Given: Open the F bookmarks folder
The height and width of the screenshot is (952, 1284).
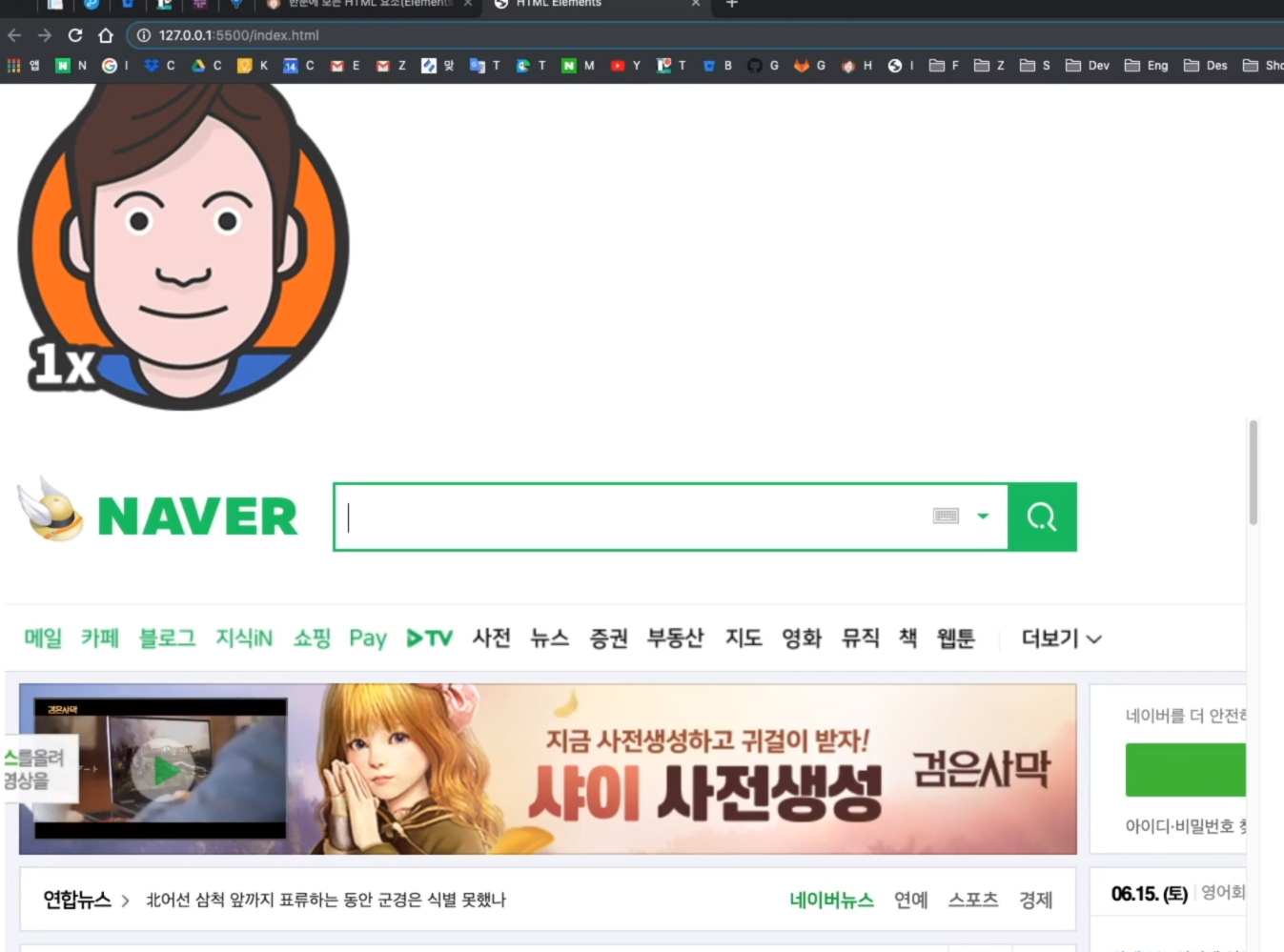Looking at the screenshot, I should click(944, 66).
